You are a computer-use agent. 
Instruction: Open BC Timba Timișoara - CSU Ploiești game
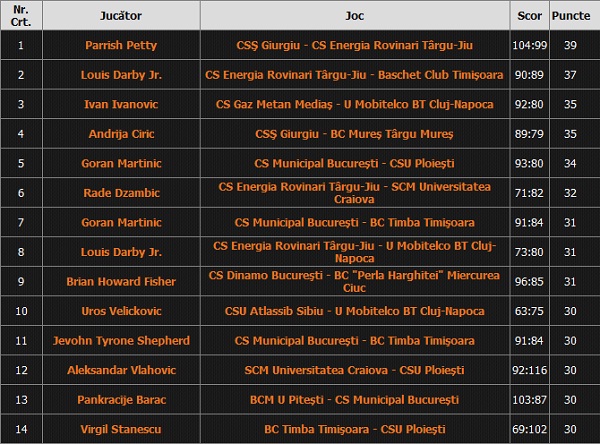354,429
